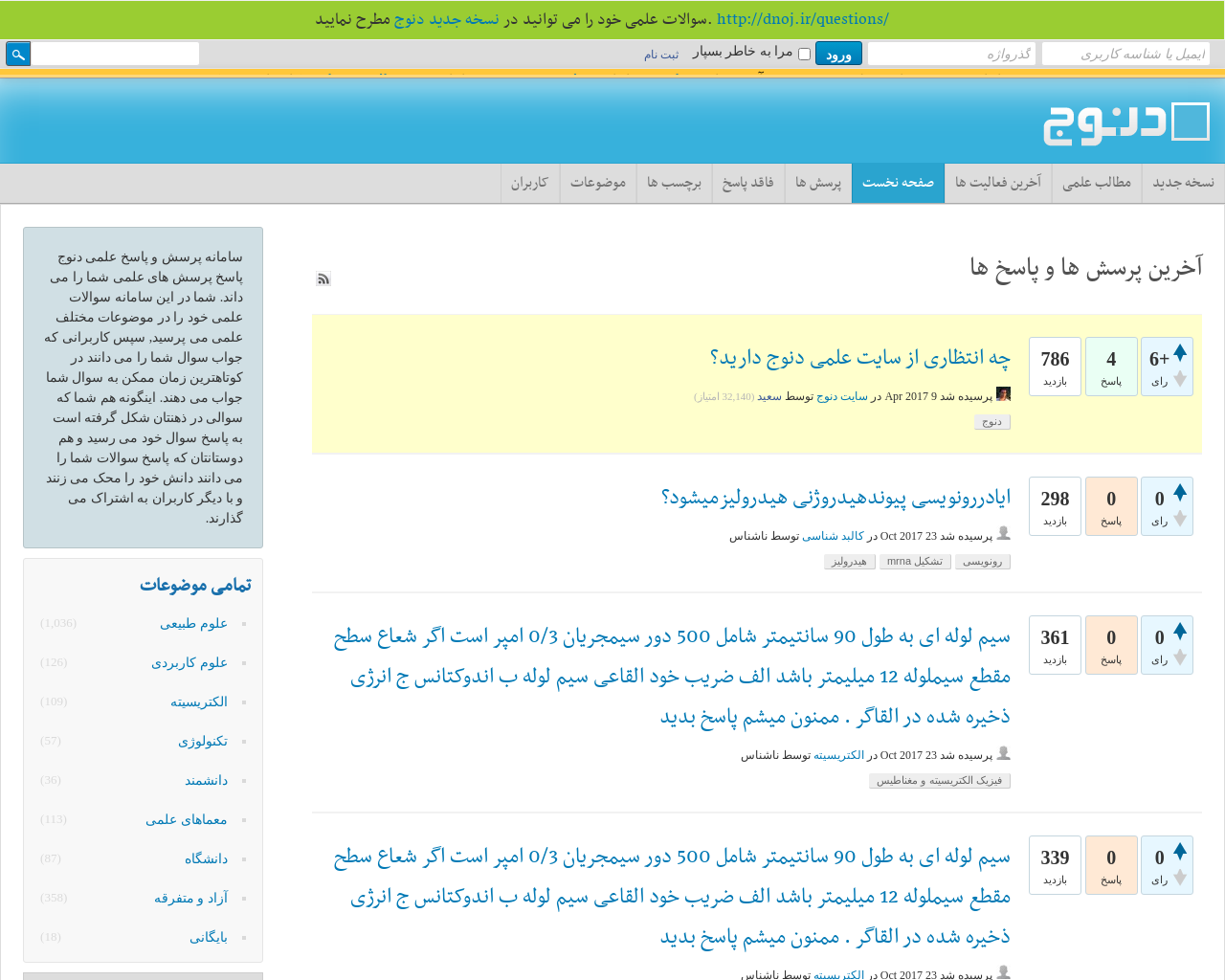Click the anonymous avatar on the الکتریسیته question
Image resolution: width=1225 pixels, height=980 pixels.
pyautogui.click(x=1003, y=751)
